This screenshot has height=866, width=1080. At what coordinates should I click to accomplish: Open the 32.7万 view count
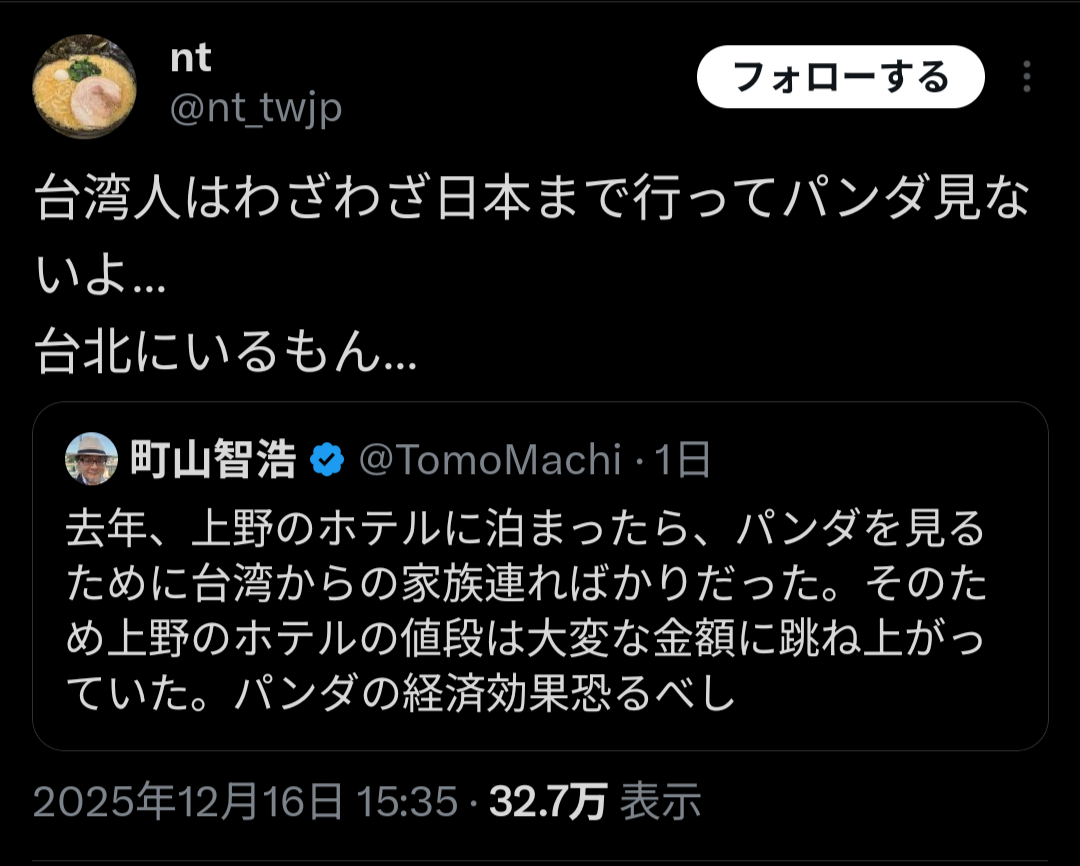[548, 801]
